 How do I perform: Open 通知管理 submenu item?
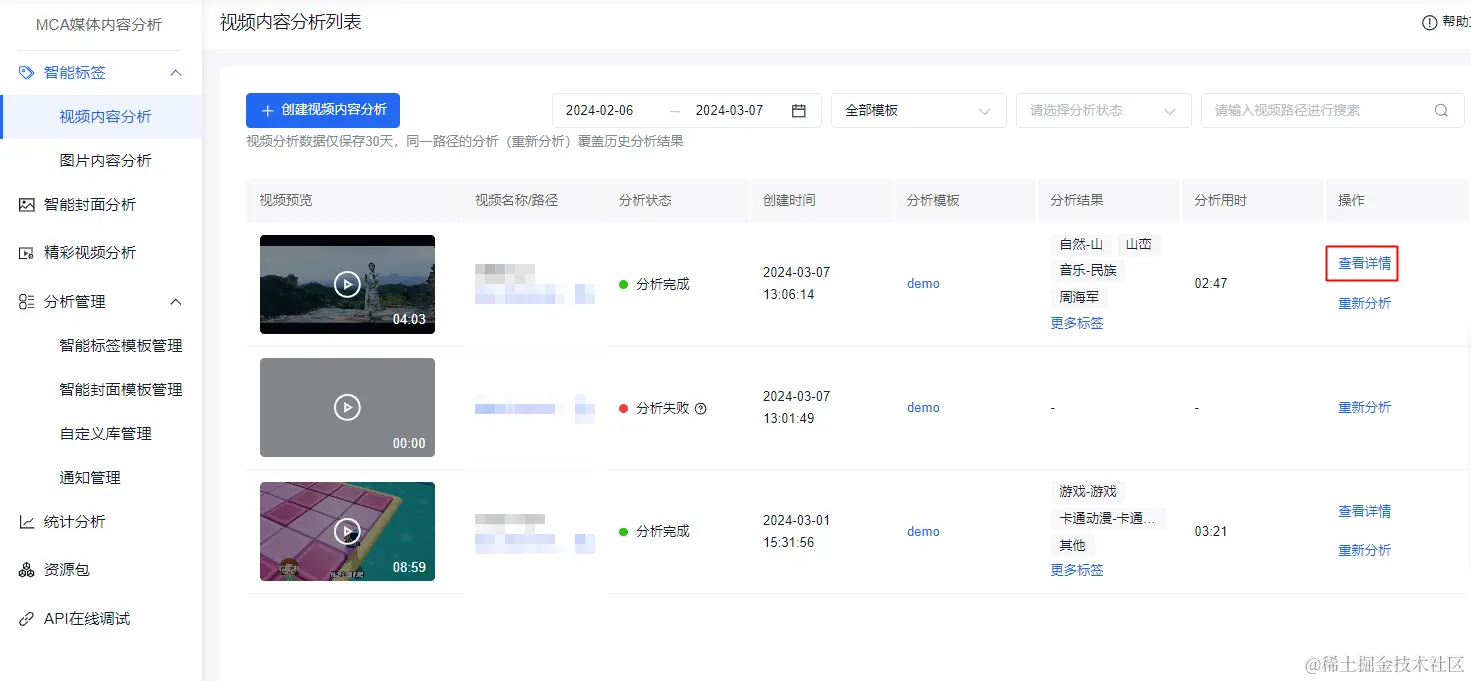click(90, 478)
